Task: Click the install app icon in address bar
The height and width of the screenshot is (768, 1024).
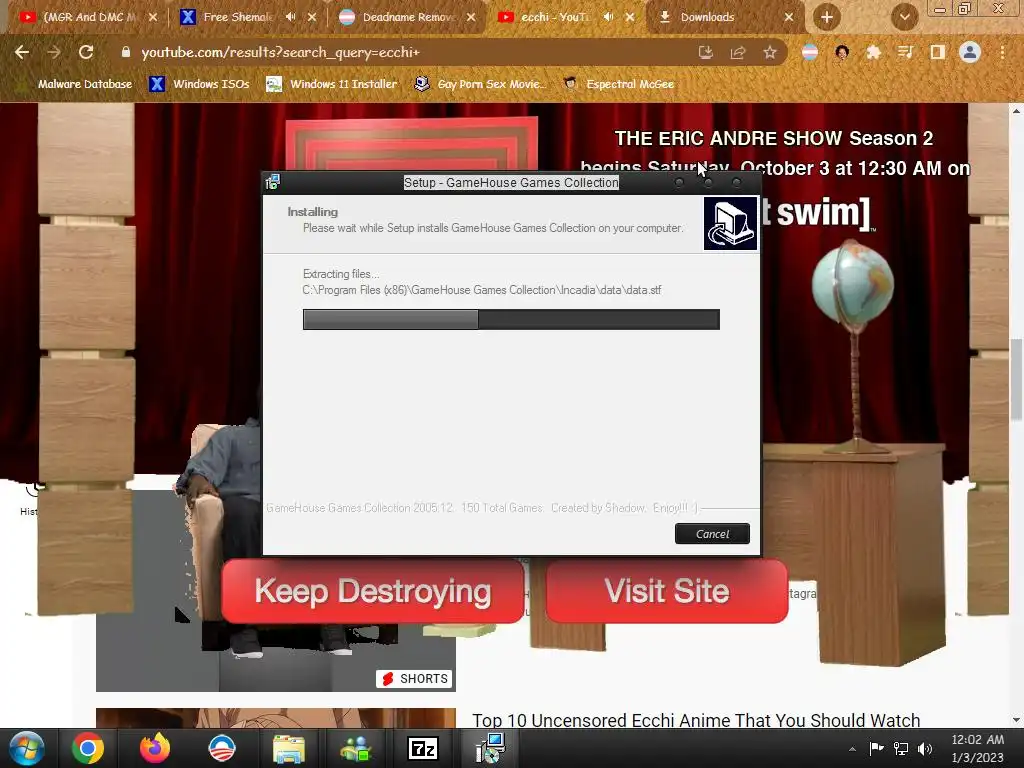Action: 705,52
